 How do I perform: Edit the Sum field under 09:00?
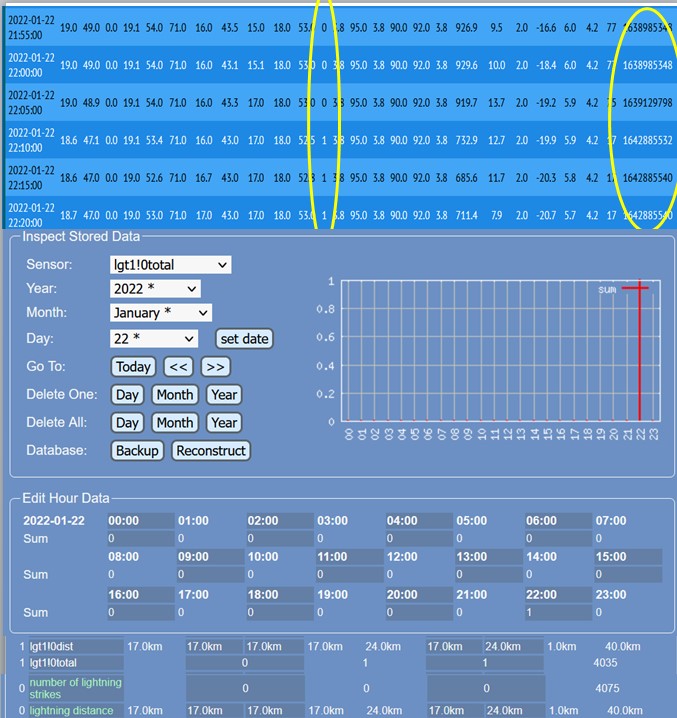(x=210, y=574)
